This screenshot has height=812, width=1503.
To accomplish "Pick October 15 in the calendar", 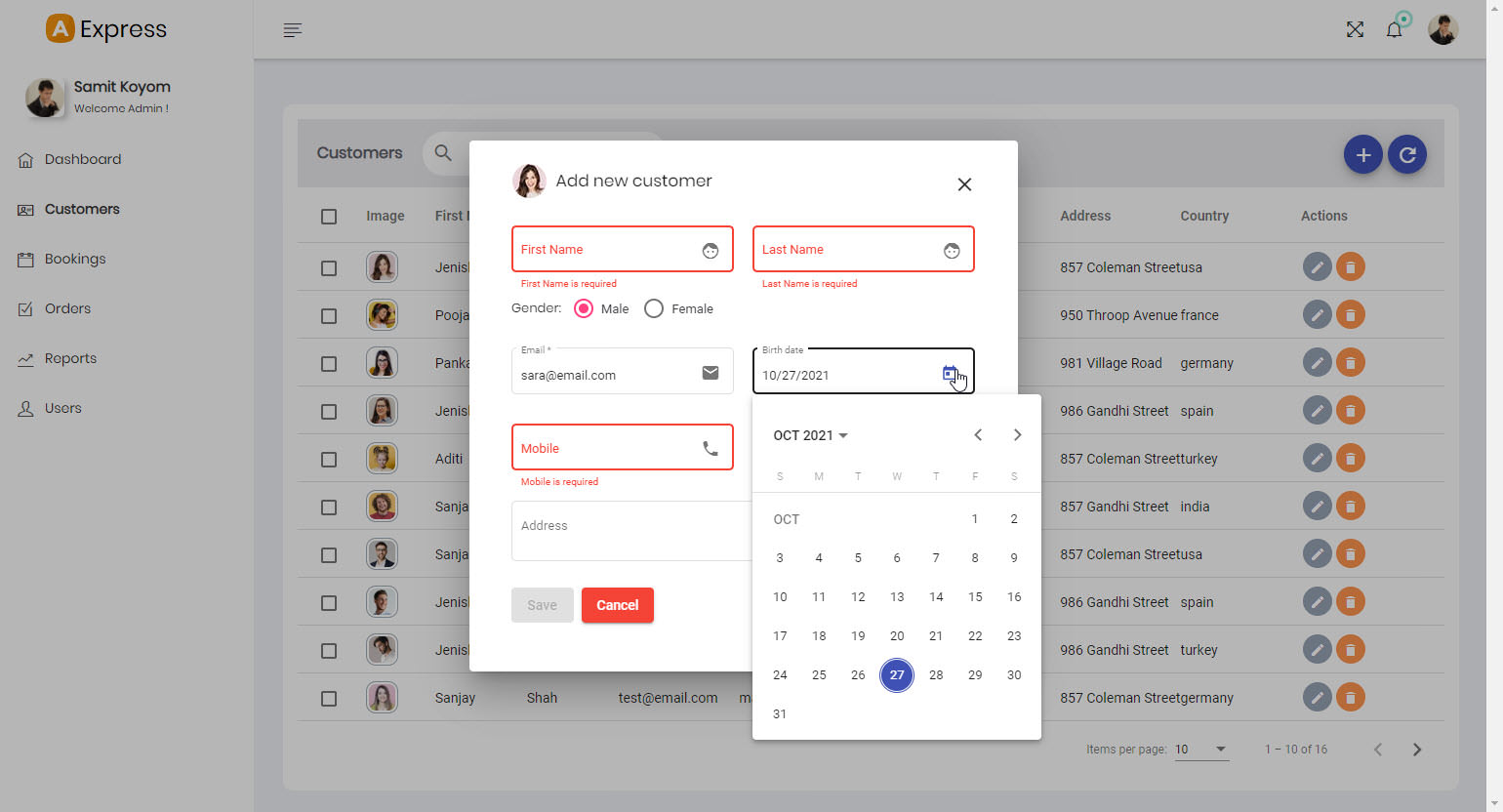I will pos(974,597).
